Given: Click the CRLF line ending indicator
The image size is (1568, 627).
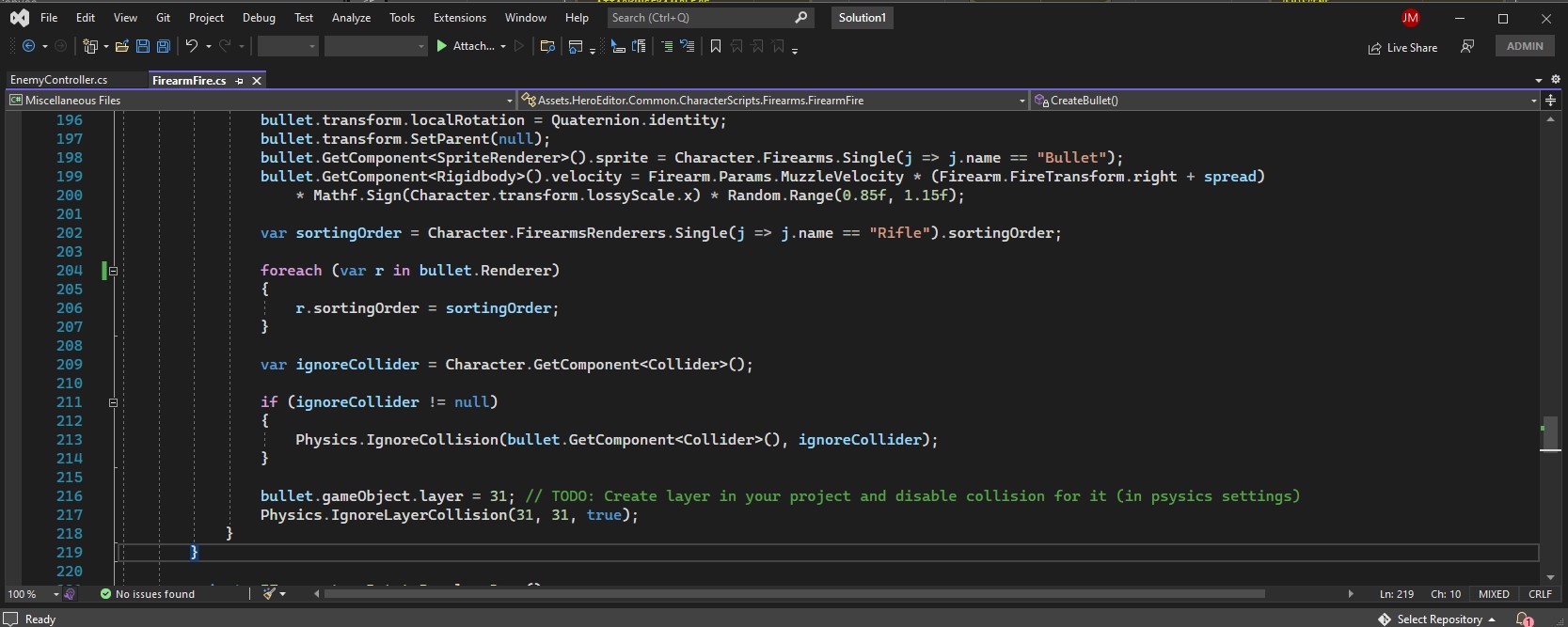Looking at the screenshot, I should pos(1540,594).
